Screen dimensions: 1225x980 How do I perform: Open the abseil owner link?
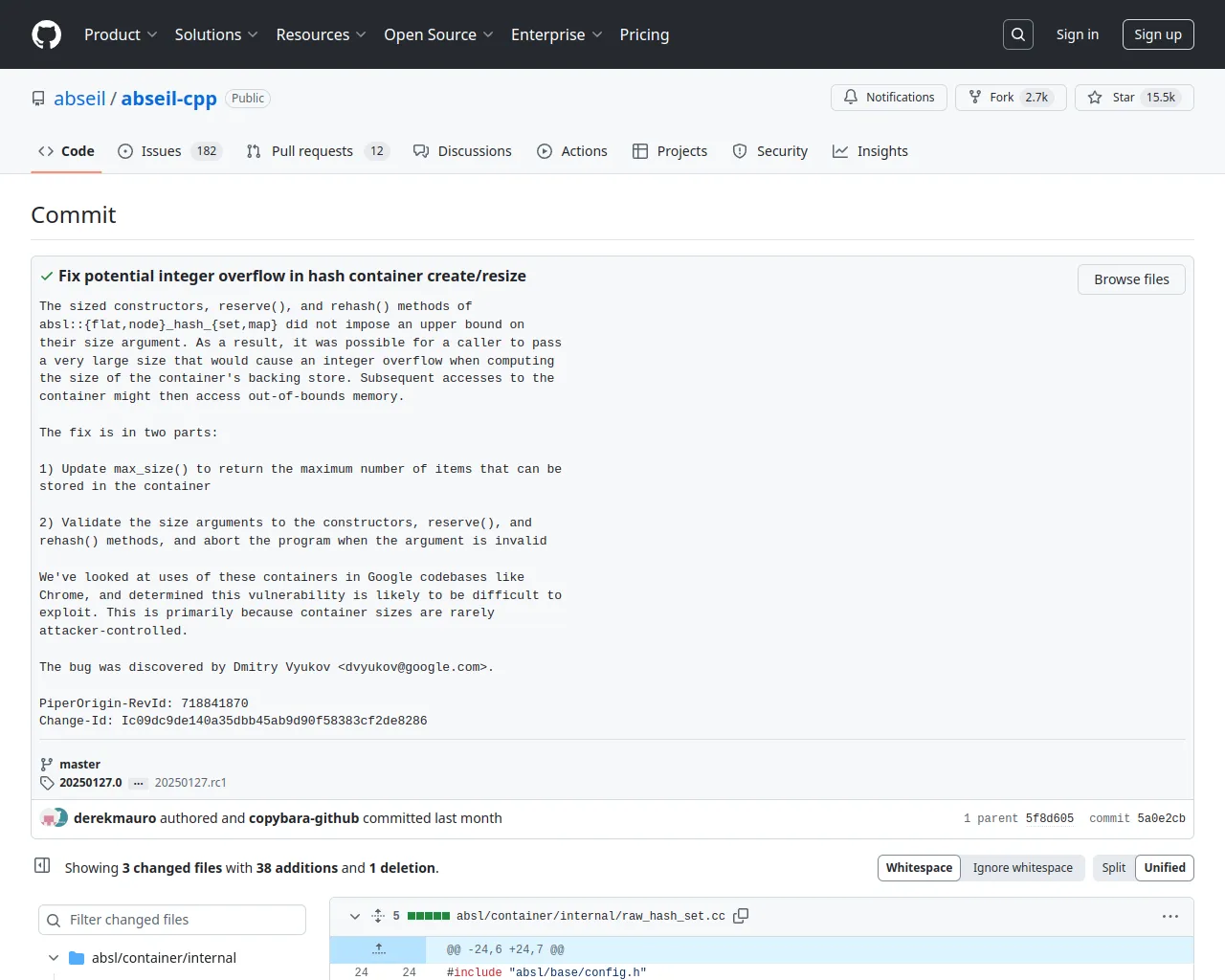pyautogui.click(x=79, y=99)
